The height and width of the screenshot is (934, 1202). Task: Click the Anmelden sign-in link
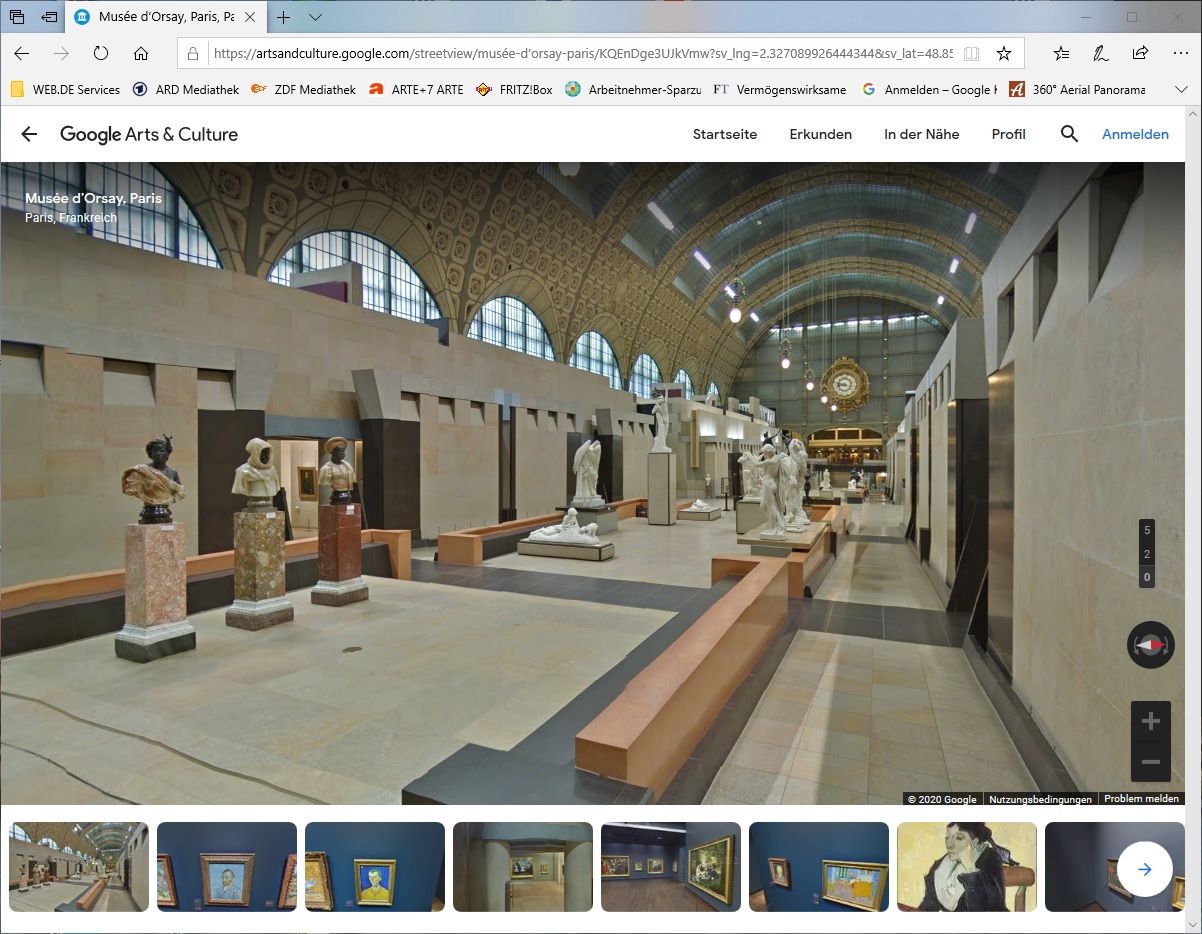(1135, 134)
